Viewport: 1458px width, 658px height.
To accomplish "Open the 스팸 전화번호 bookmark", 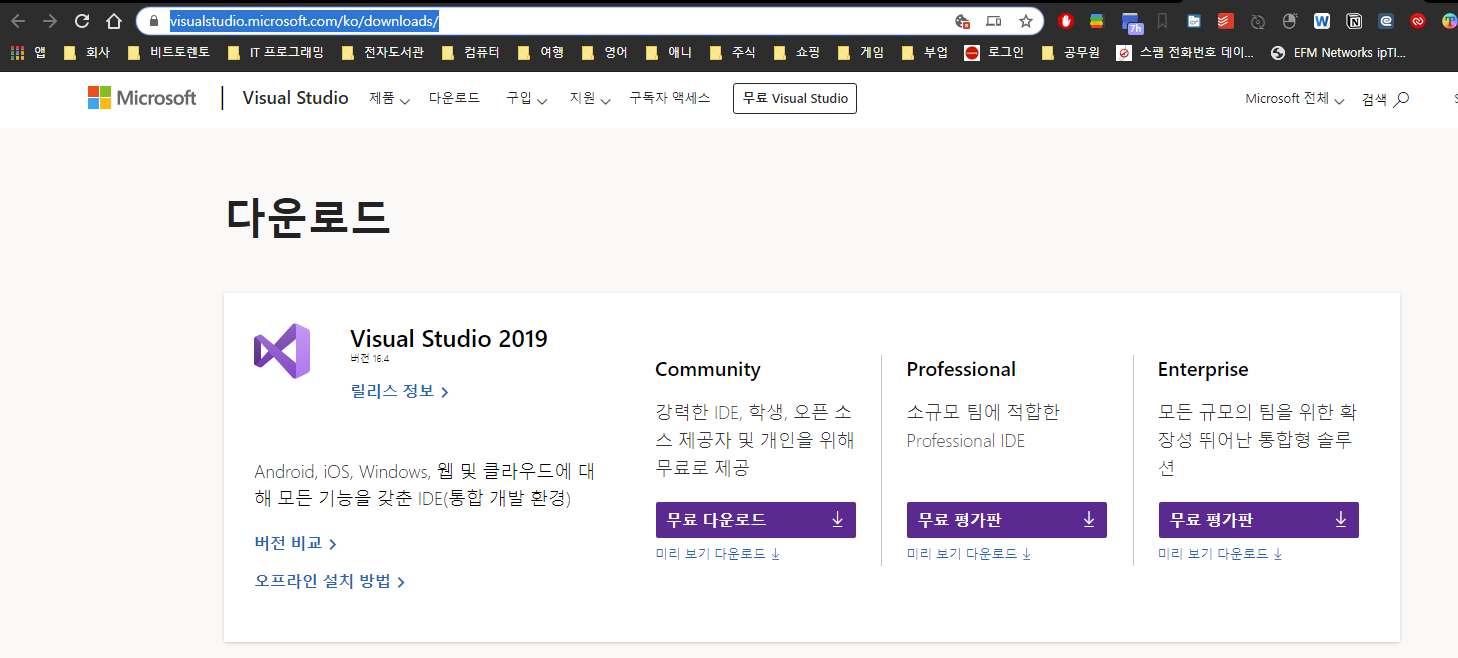I will [1186, 53].
